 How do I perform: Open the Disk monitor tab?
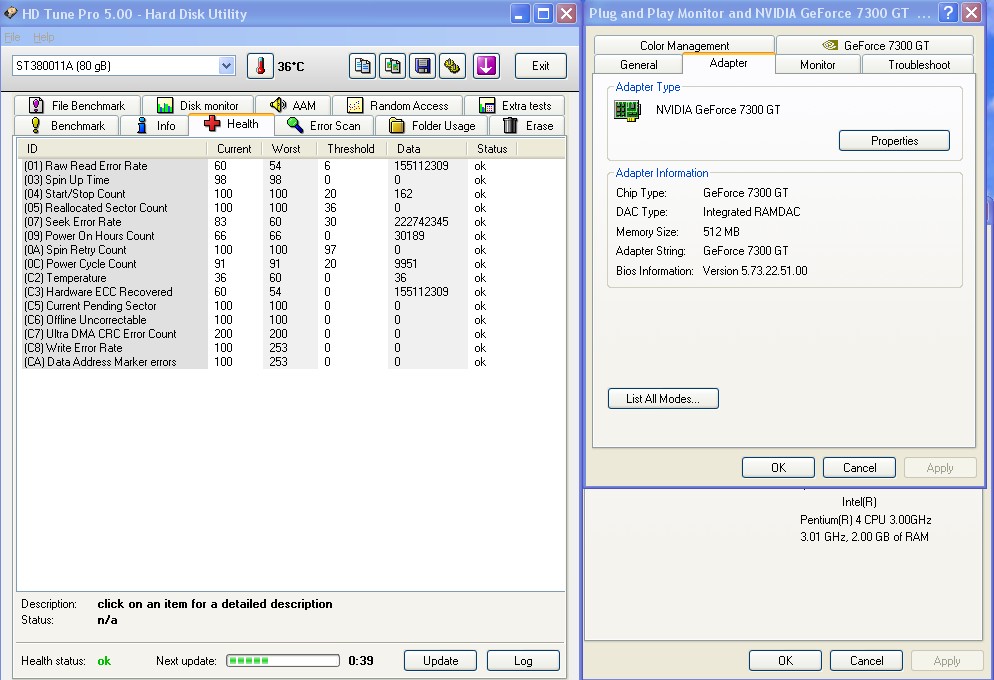(198, 106)
